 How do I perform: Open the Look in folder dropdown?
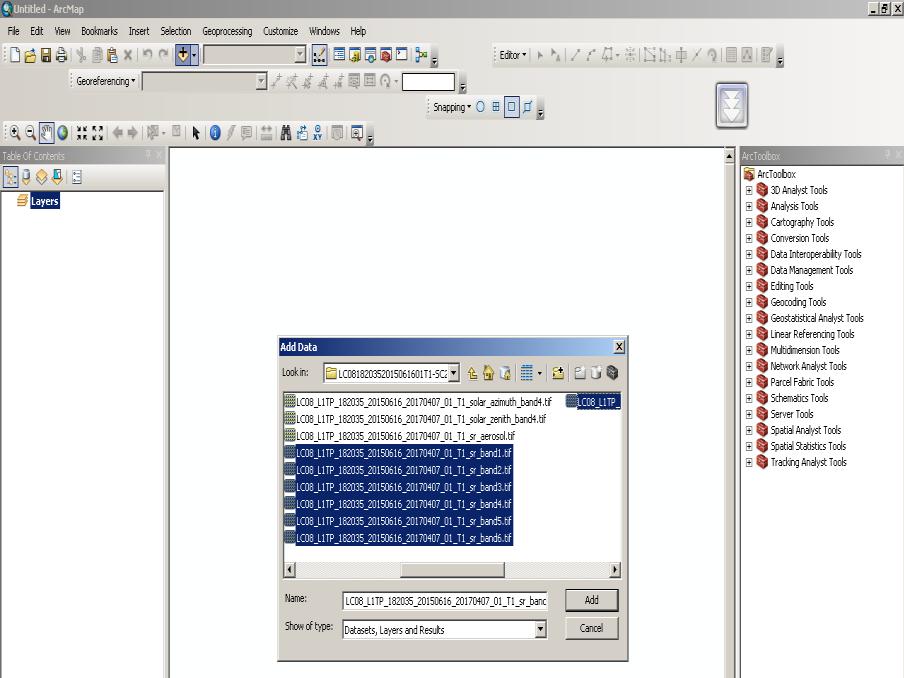point(454,373)
